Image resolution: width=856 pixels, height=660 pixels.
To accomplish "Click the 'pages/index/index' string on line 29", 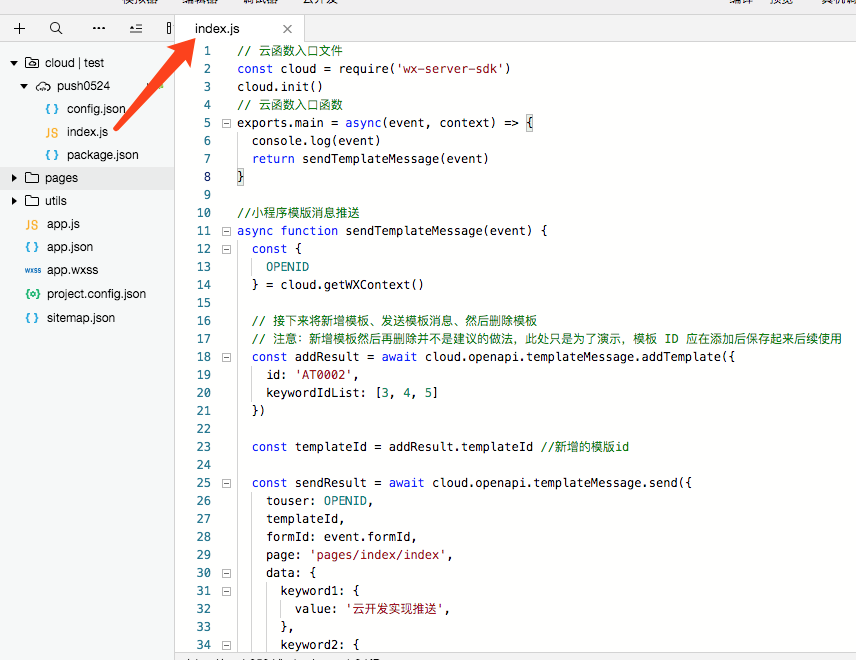I will coord(378,555).
